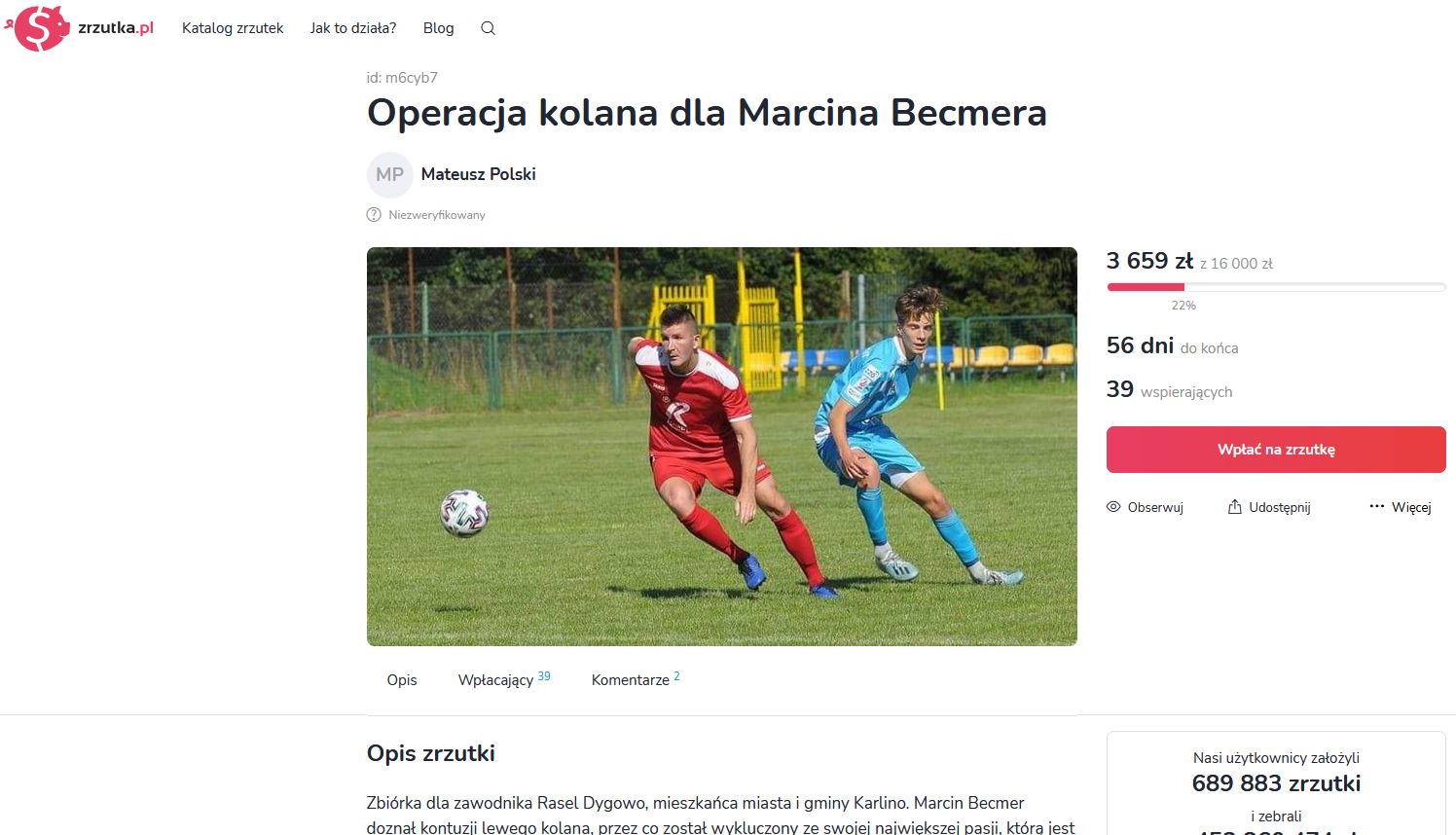Click the Mateusz Polski organizer name
Screen dimensions: 1456x835
coord(478,174)
